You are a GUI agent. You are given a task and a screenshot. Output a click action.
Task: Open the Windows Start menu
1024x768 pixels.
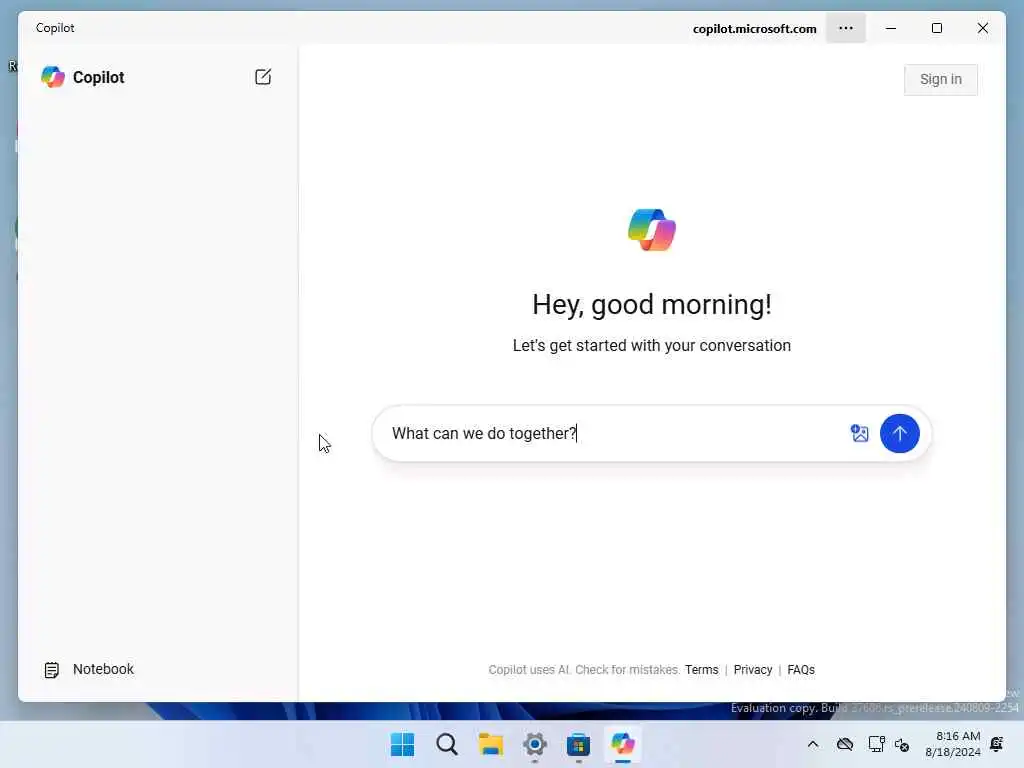[402, 744]
